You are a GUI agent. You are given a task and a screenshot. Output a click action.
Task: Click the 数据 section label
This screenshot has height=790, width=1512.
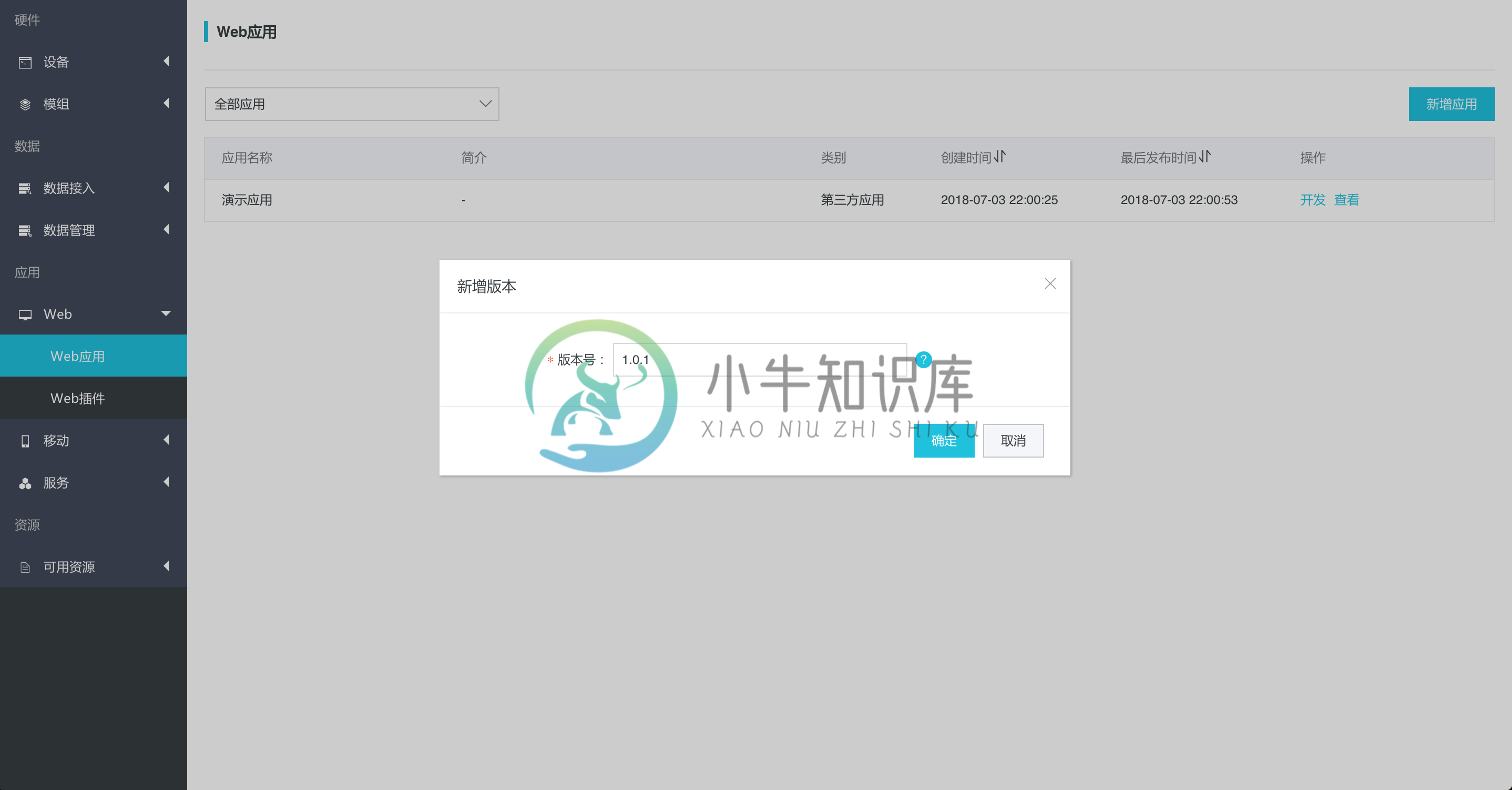click(x=27, y=146)
